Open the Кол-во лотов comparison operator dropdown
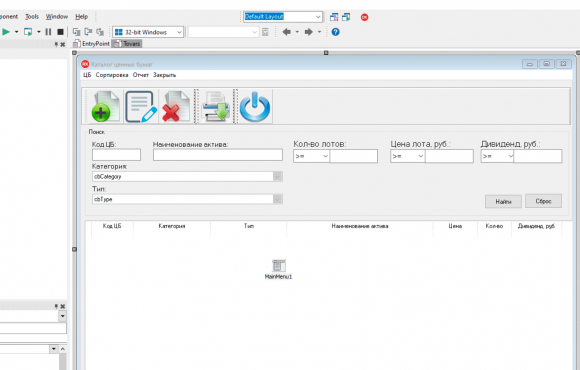 [311, 156]
